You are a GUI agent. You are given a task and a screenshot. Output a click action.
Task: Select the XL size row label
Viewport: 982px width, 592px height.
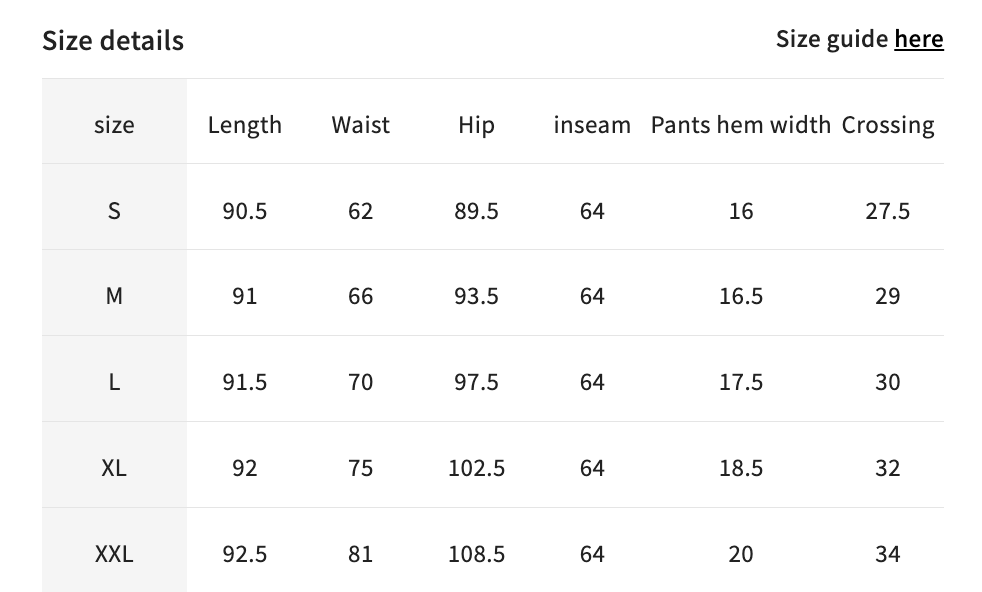114,468
